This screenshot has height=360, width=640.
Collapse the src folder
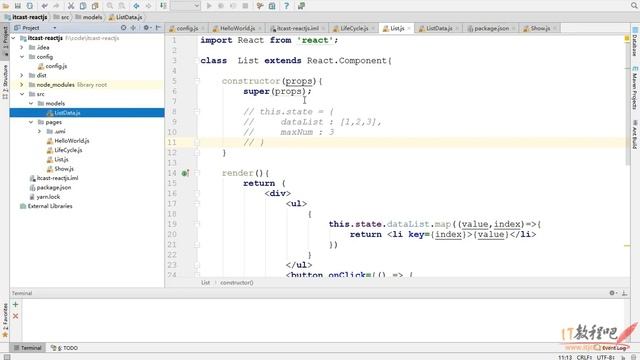[22, 94]
